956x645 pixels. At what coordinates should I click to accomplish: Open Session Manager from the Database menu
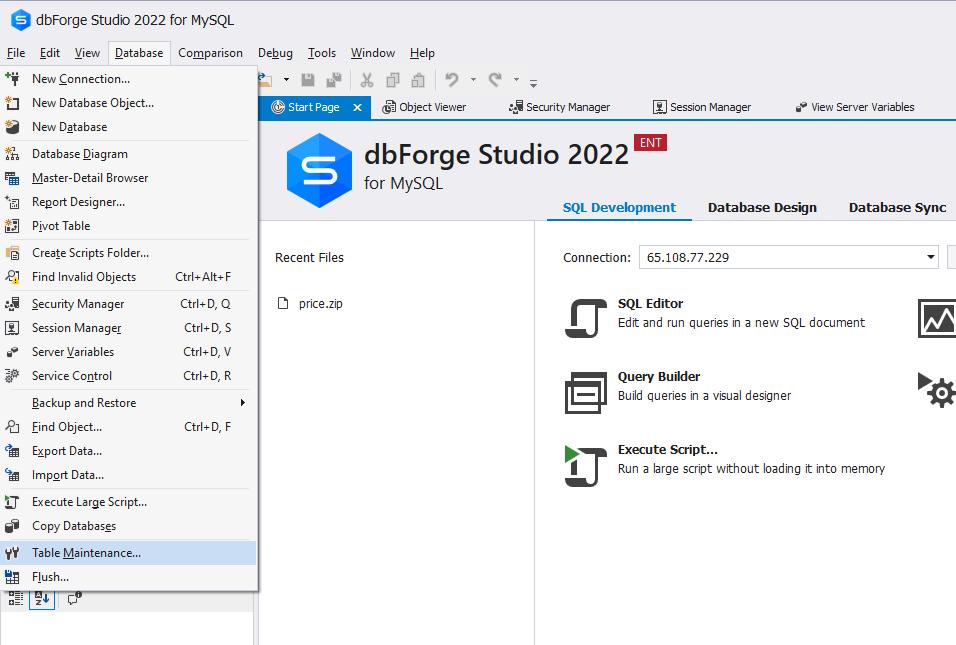point(128,327)
